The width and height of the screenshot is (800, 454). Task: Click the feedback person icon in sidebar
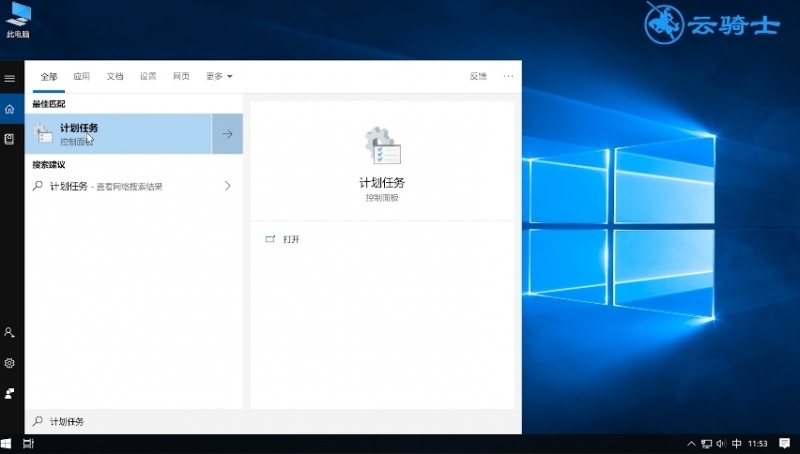click(9, 393)
